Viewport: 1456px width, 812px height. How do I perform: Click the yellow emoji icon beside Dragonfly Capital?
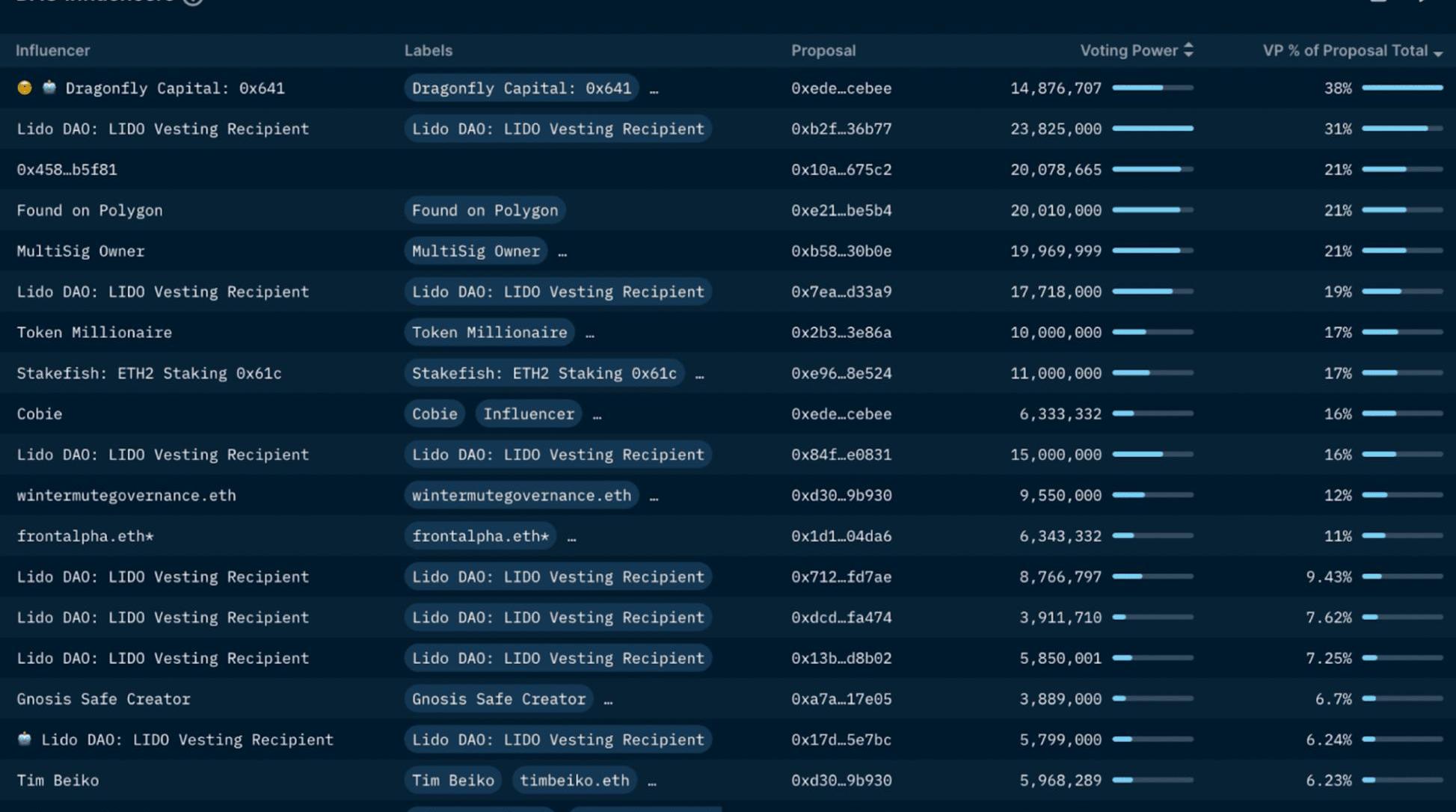click(x=25, y=87)
